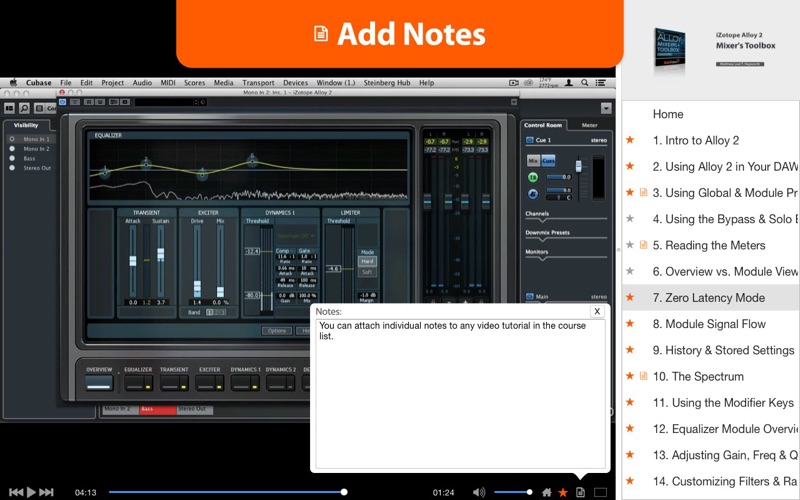
Task: Click EQ node 6 on the equalizer curve
Action: coord(252,161)
